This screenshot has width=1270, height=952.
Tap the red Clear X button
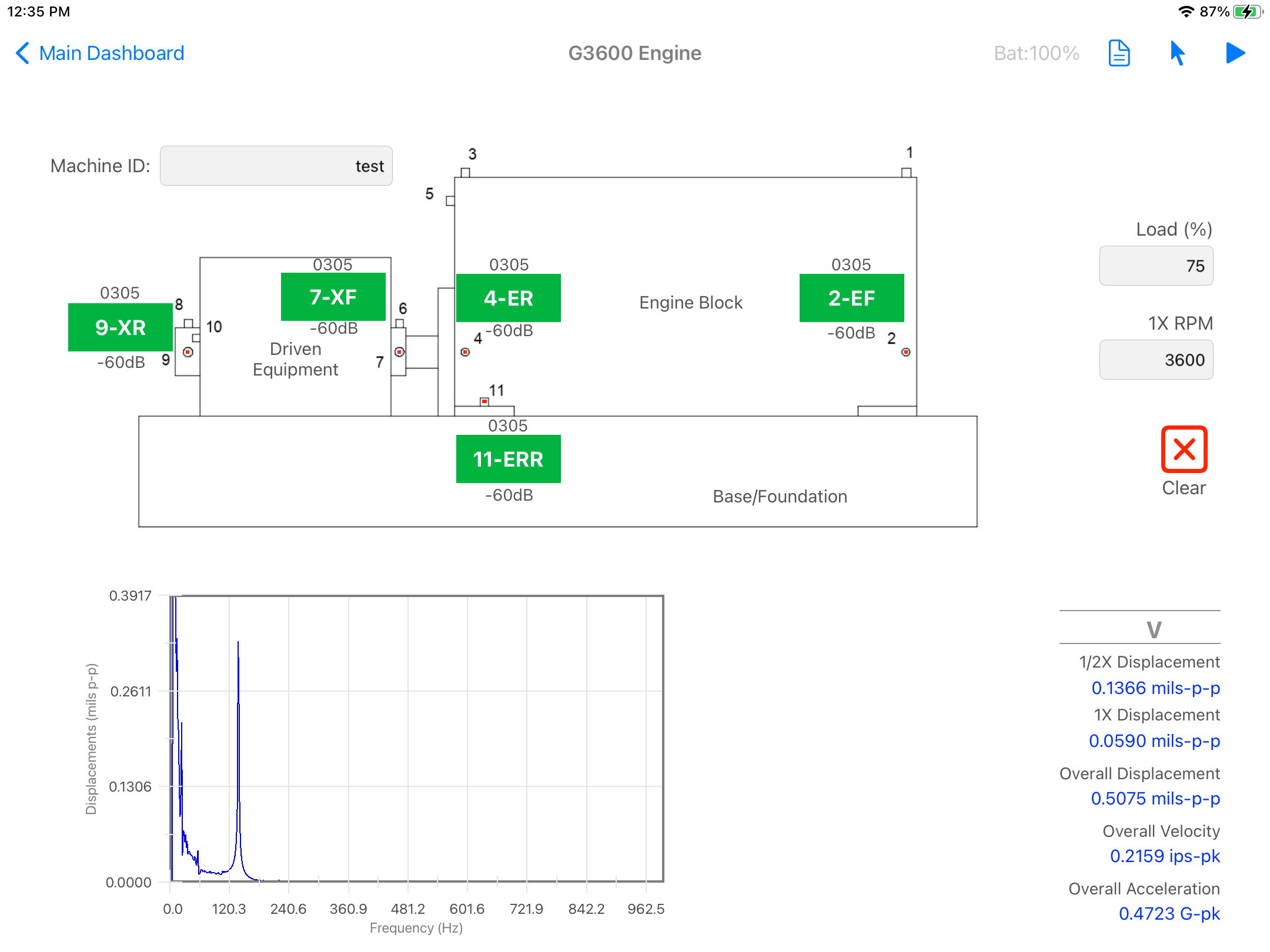1184,449
